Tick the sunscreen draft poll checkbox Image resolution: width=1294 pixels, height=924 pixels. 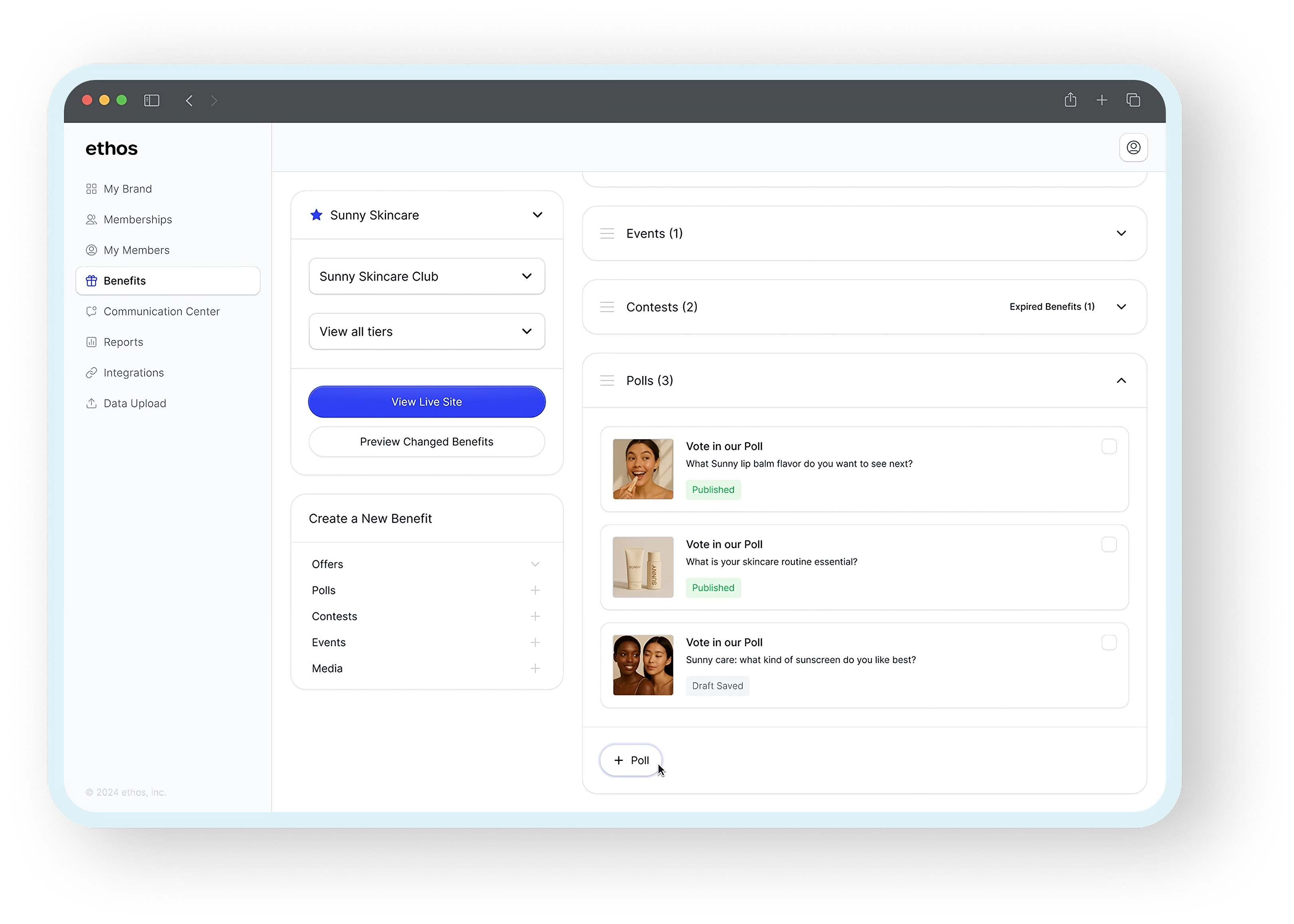point(1109,642)
